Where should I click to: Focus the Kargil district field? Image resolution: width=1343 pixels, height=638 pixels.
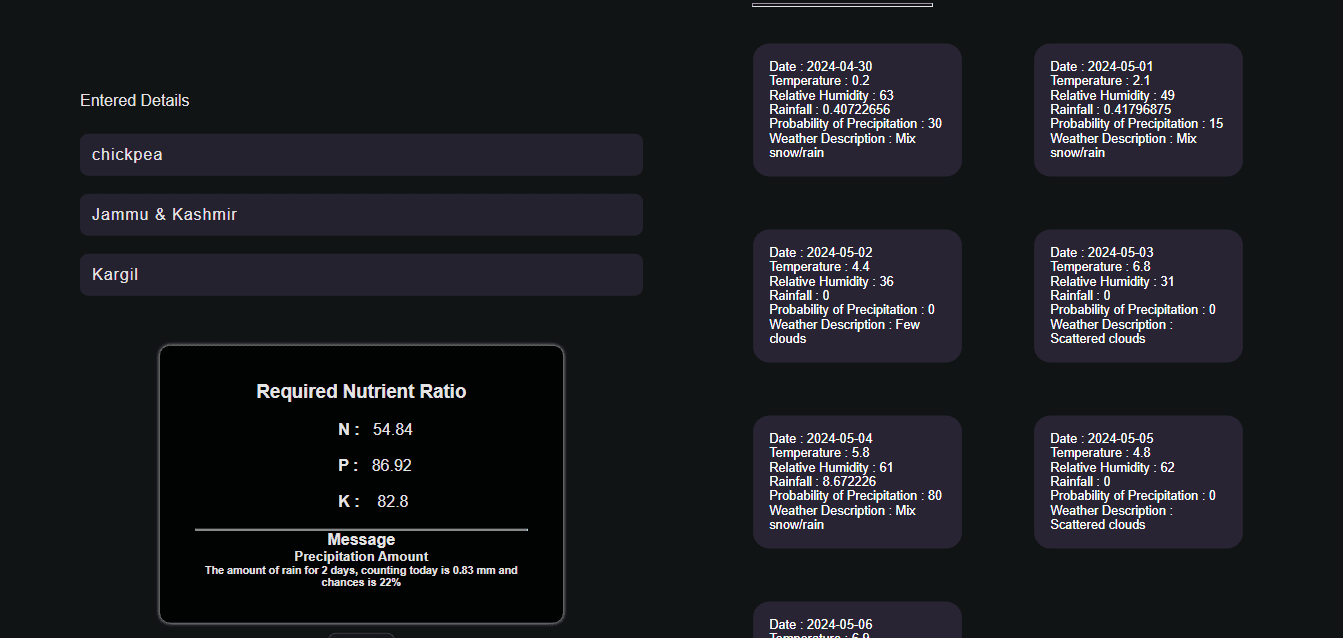coord(361,275)
